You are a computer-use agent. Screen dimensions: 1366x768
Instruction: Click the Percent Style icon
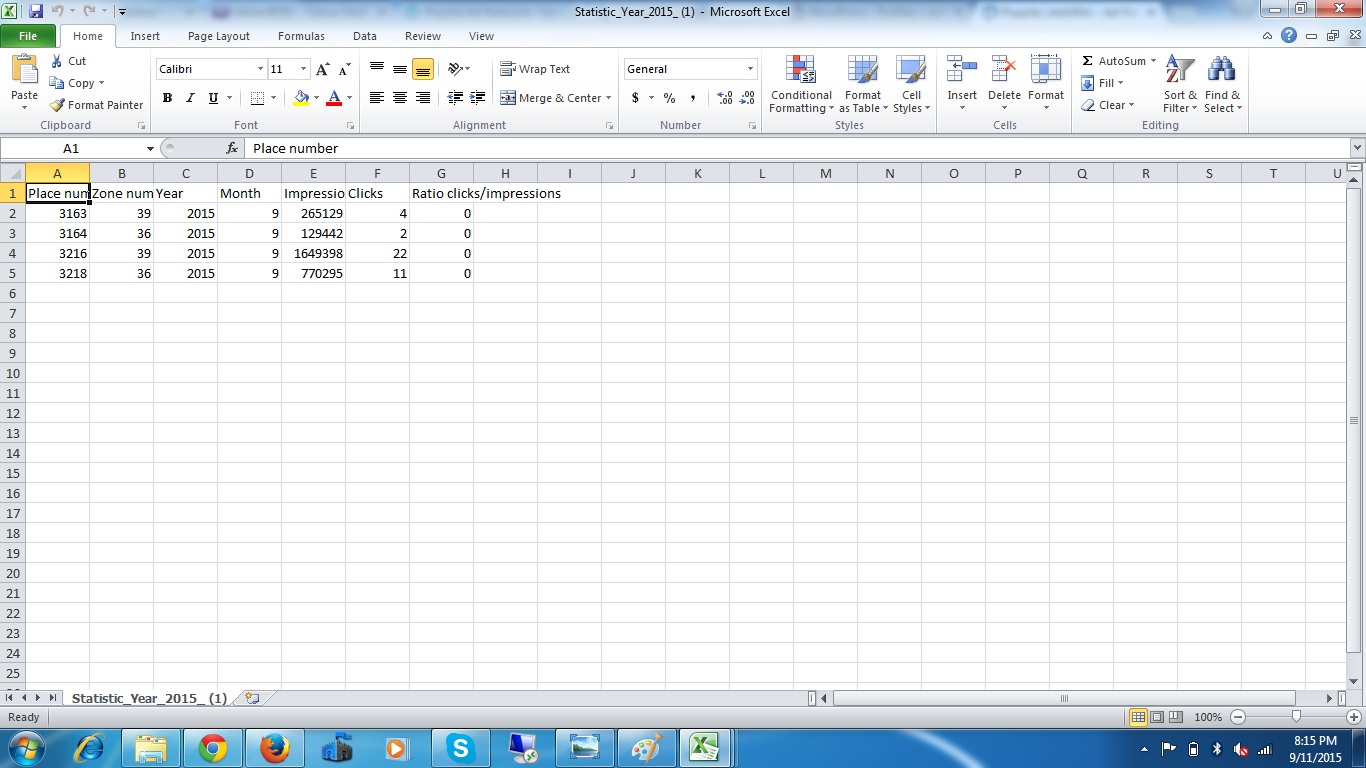pos(669,98)
